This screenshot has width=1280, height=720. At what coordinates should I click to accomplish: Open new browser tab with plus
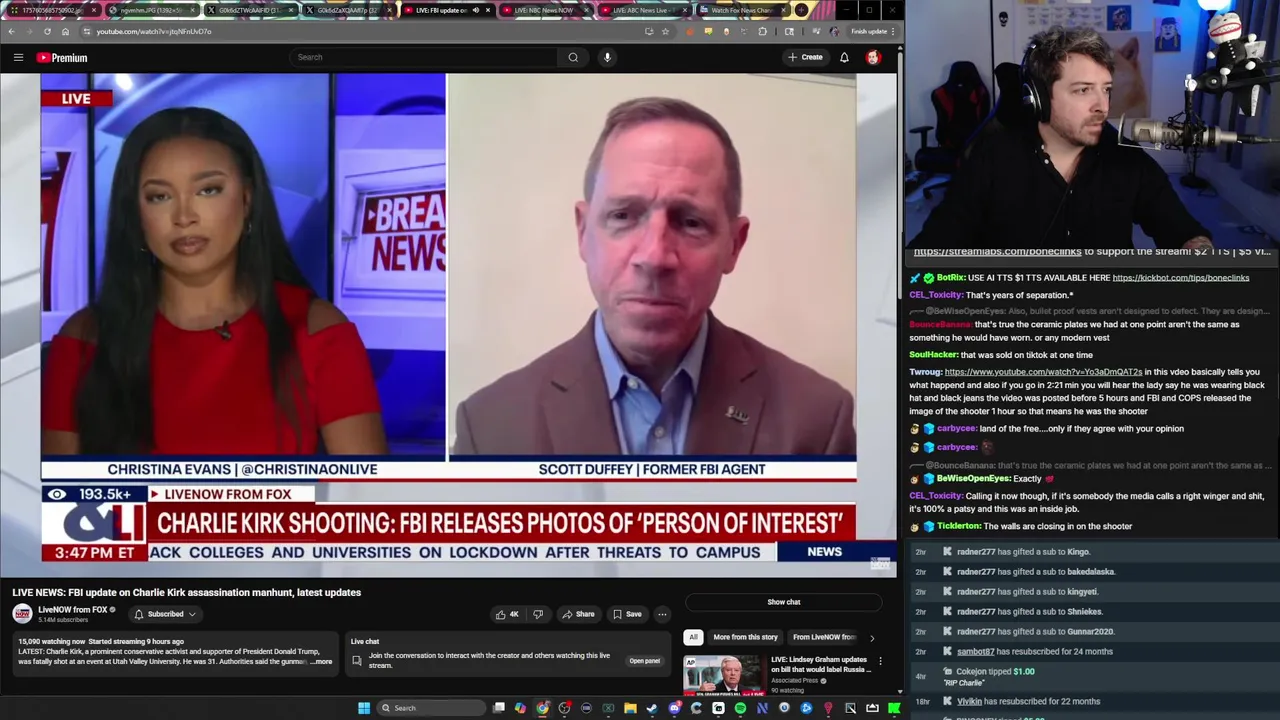click(802, 10)
